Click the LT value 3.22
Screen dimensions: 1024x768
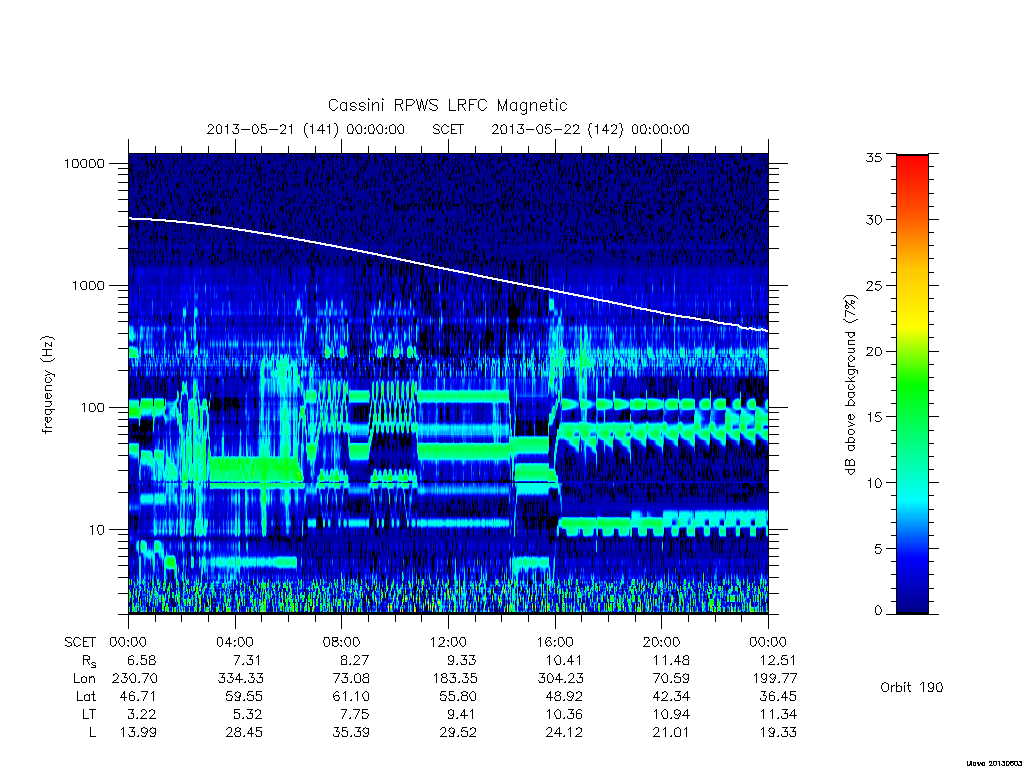pos(142,714)
